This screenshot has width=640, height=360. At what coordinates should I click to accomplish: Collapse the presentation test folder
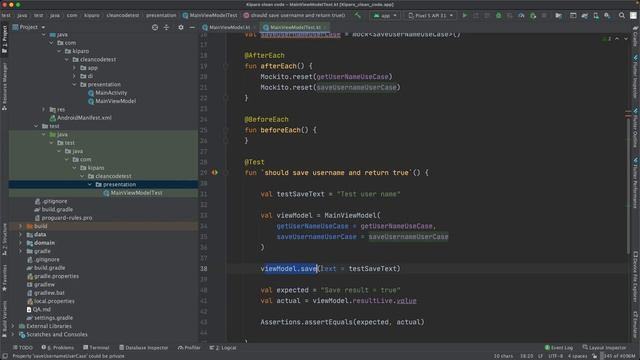[90, 184]
